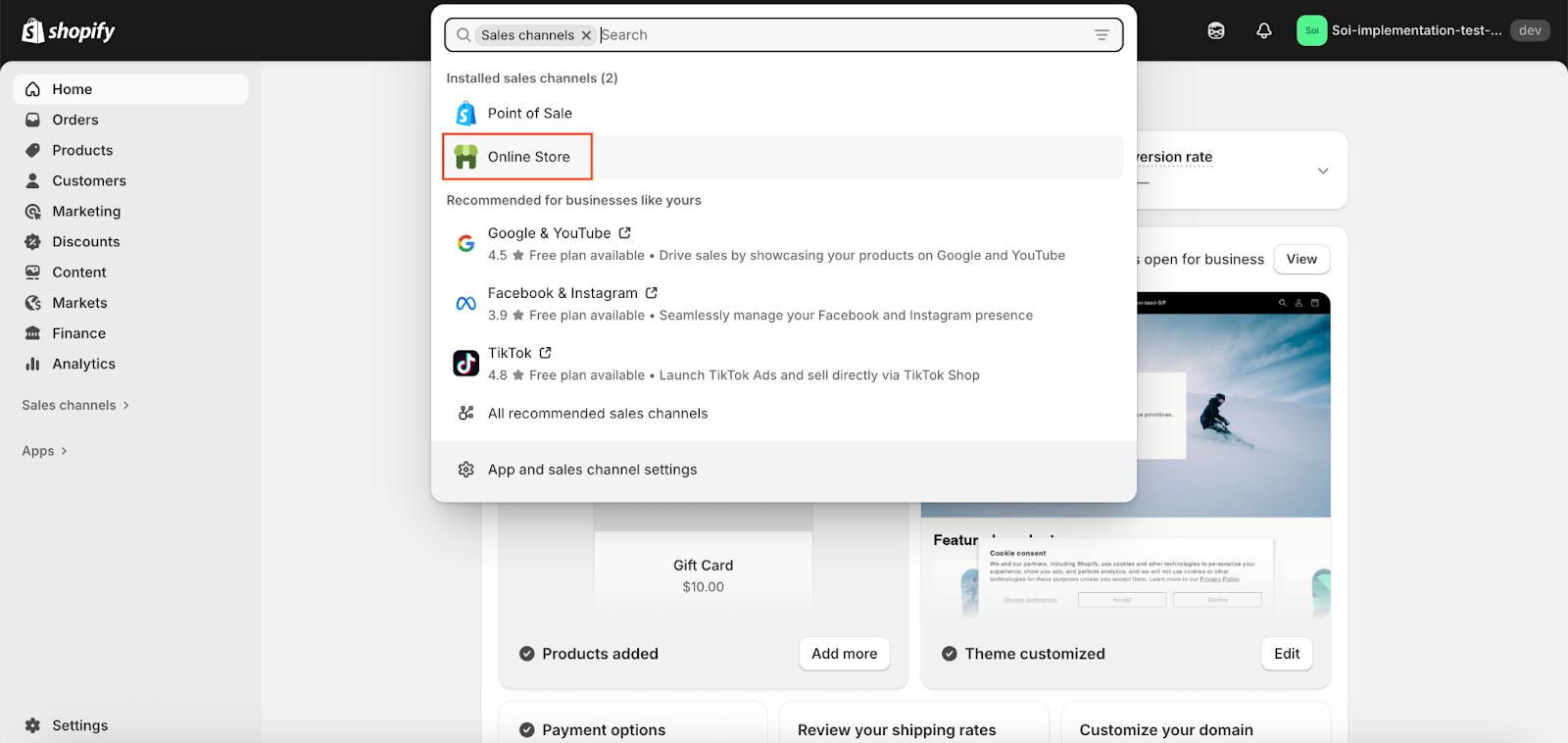Select the TikTok app icon
1568x743 pixels.
[x=466, y=364]
